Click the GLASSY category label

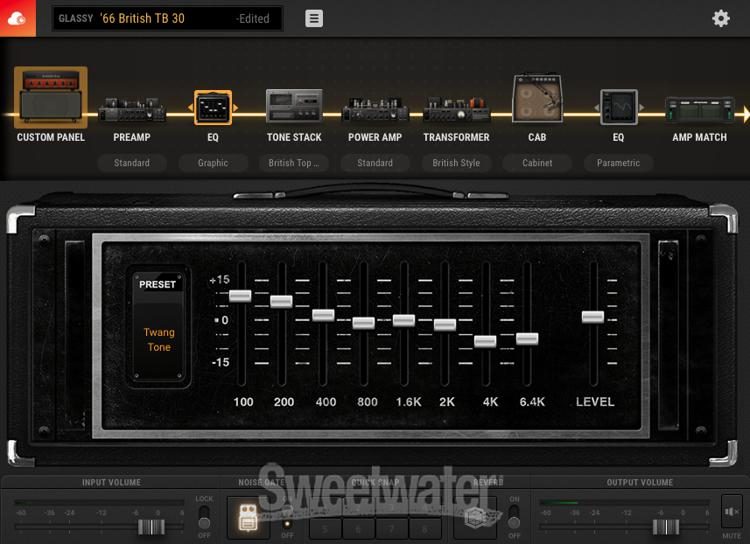tap(76, 19)
